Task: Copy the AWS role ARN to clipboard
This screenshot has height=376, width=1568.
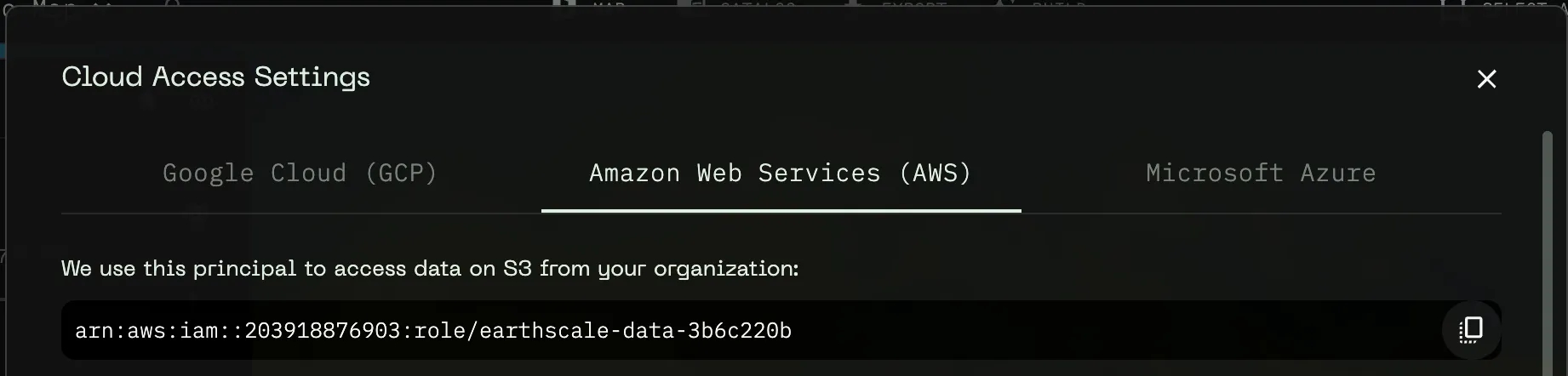Action: point(1470,330)
